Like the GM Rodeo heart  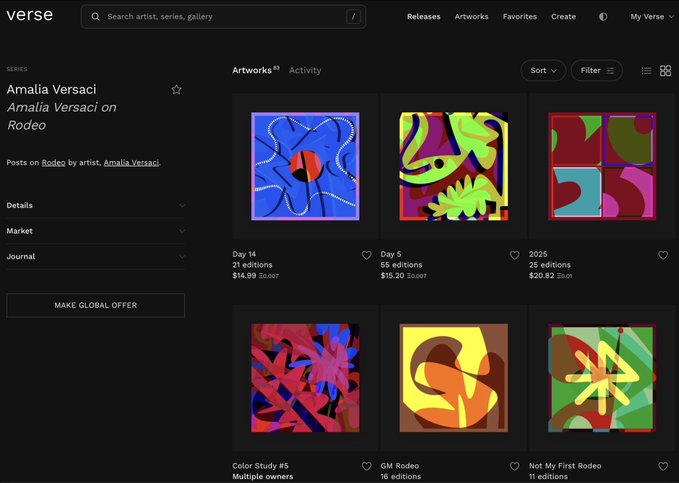[514, 466]
